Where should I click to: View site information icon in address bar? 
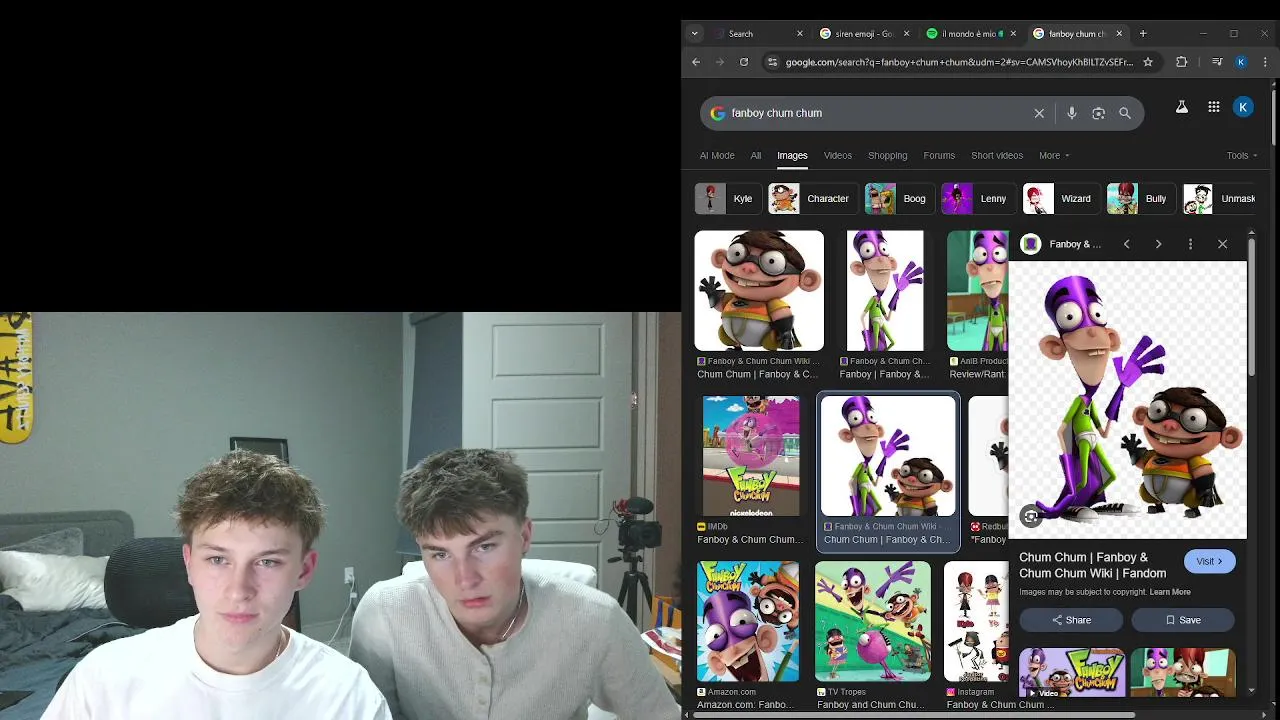[772, 62]
